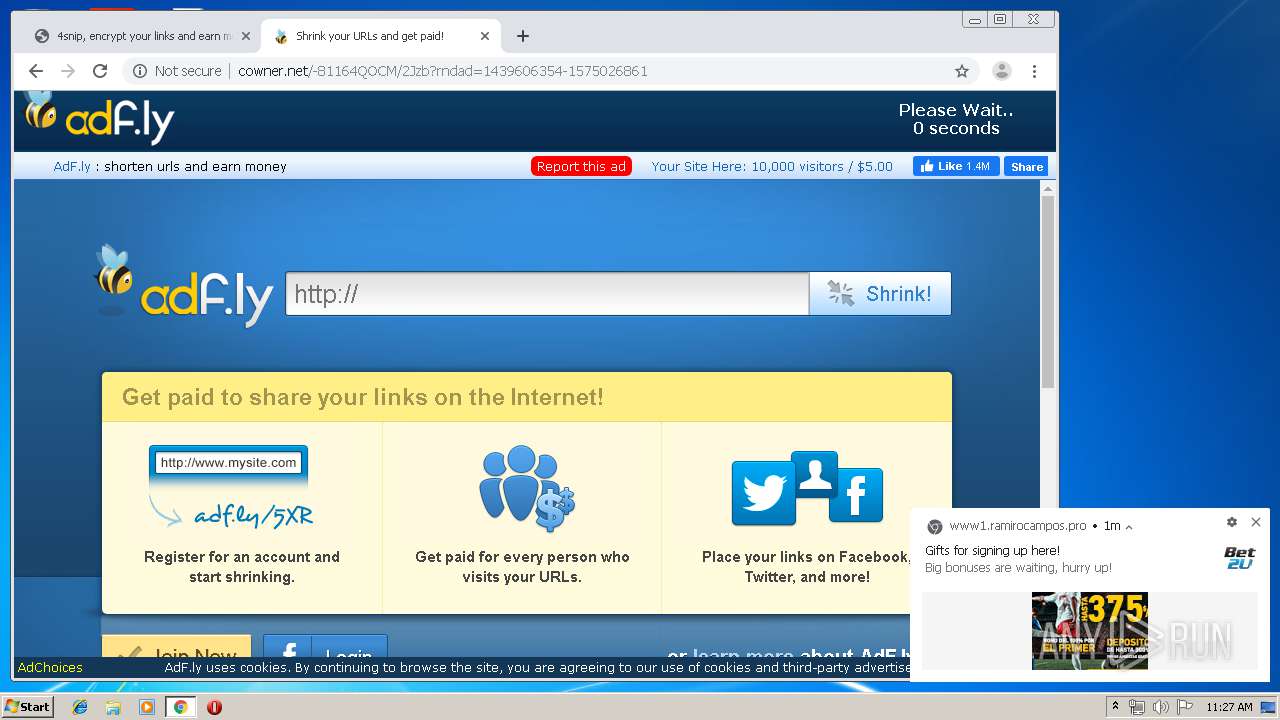Click Get paid for every person text
The height and width of the screenshot is (720, 1280).
(x=522, y=567)
